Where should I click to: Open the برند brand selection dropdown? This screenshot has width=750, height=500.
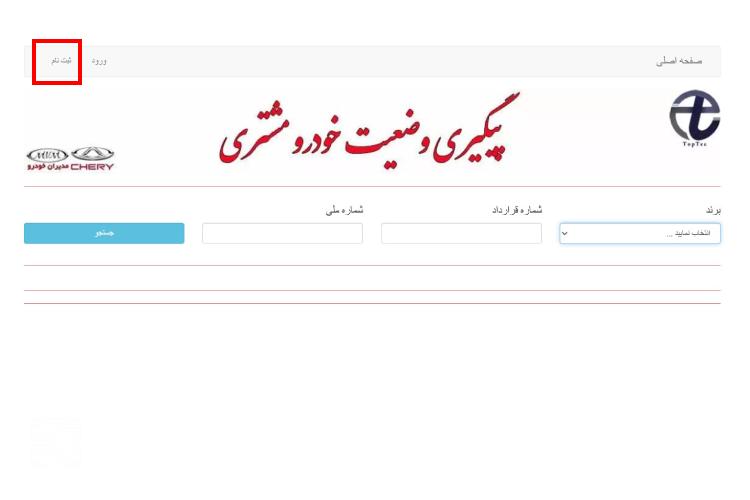[640, 233]
